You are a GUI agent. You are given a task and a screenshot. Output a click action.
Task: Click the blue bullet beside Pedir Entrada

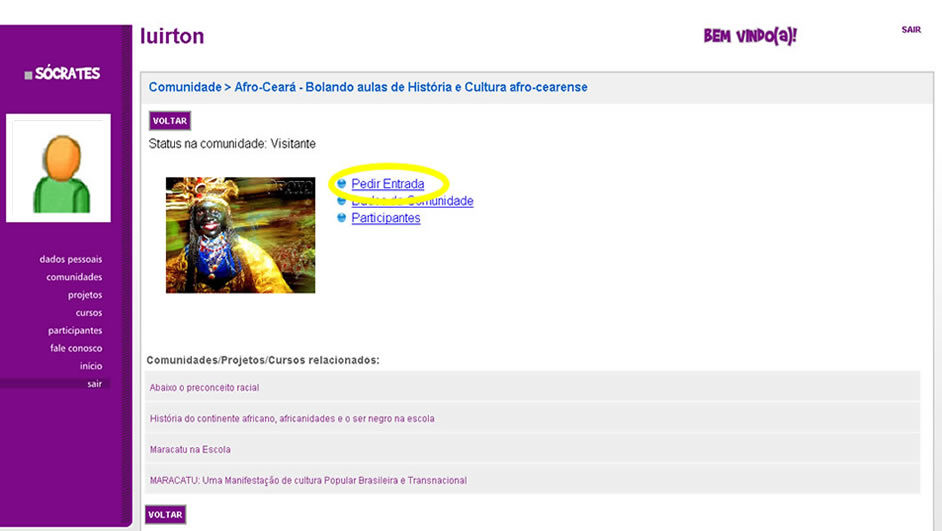pyautogui.click(x=341, y=184)
